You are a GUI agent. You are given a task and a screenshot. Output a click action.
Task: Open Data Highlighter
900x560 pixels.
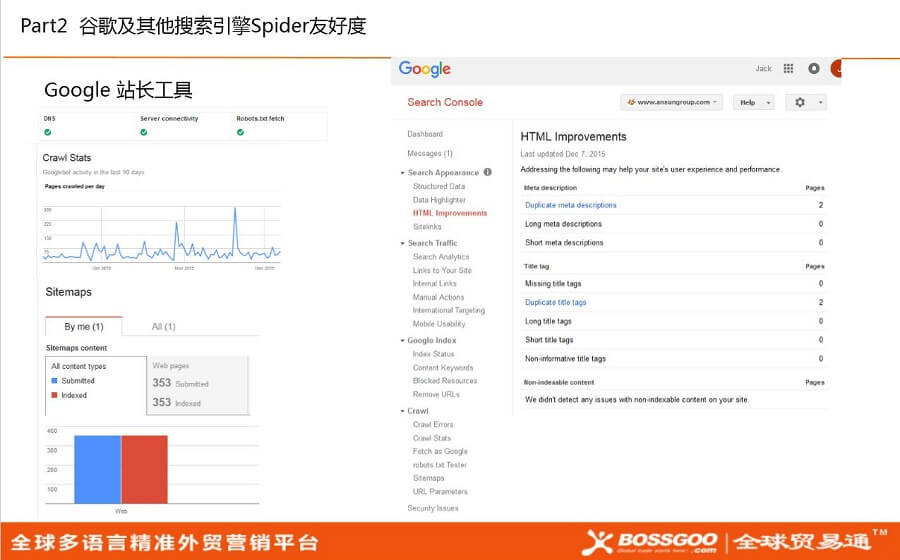coord(439,200)
